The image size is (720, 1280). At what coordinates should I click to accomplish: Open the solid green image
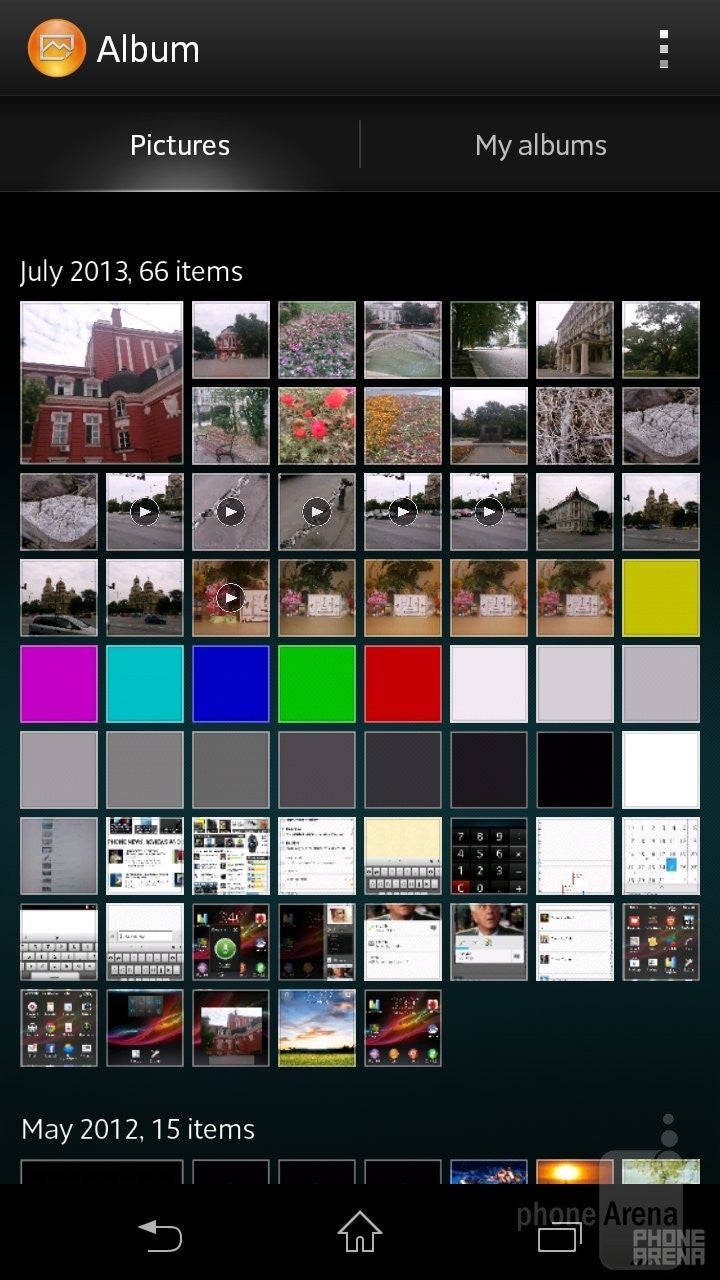coord(317,684)
